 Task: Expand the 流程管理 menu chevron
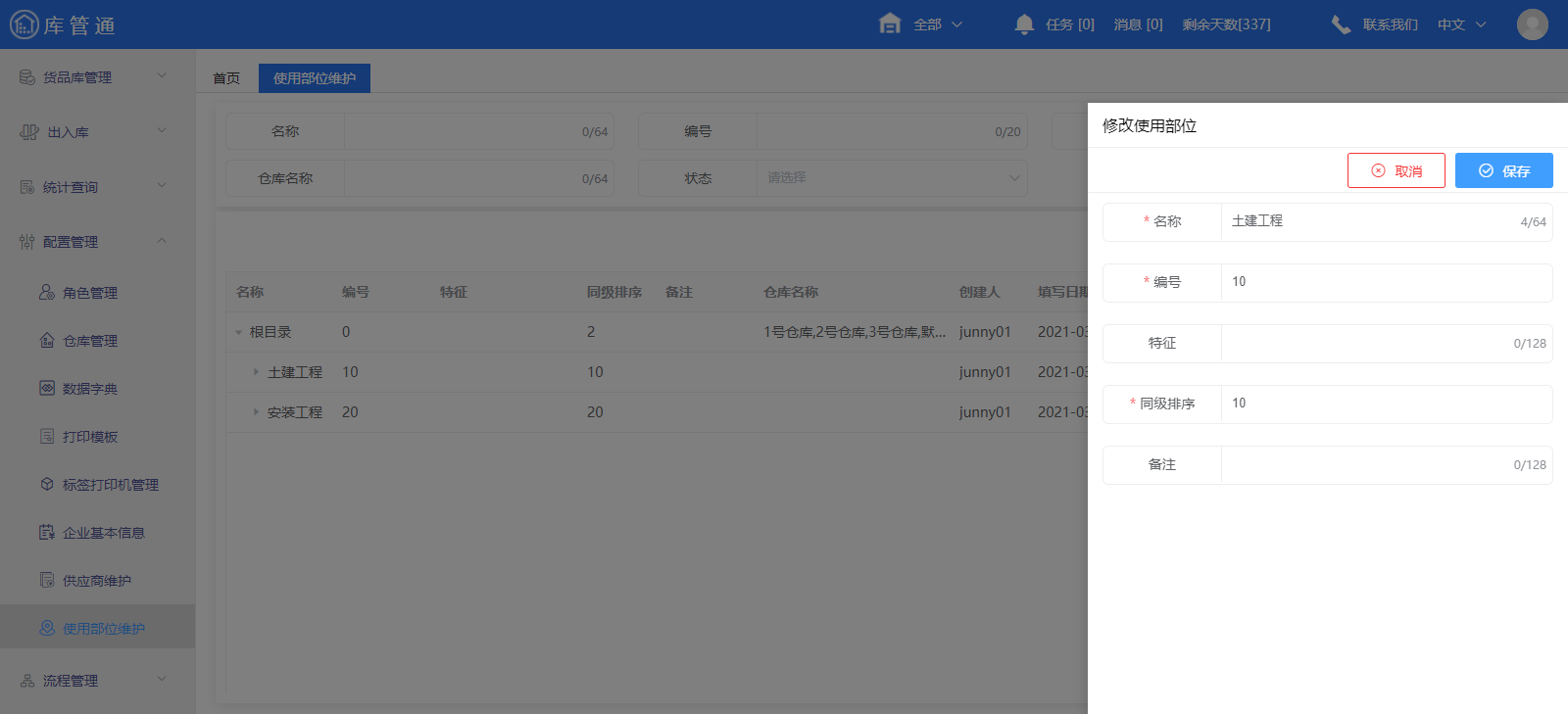(x=162, y=679)
